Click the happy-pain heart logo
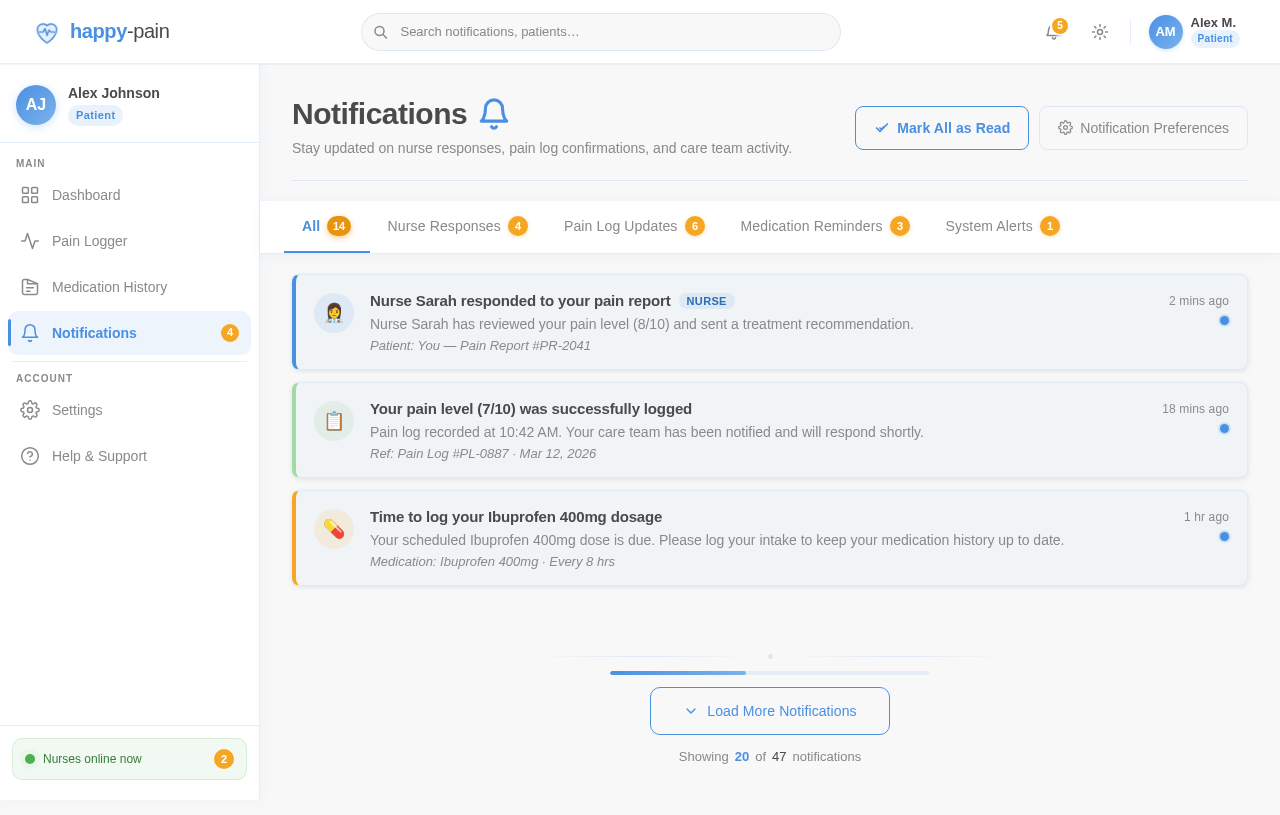1280x815 pixels. (x=46, y=31)
